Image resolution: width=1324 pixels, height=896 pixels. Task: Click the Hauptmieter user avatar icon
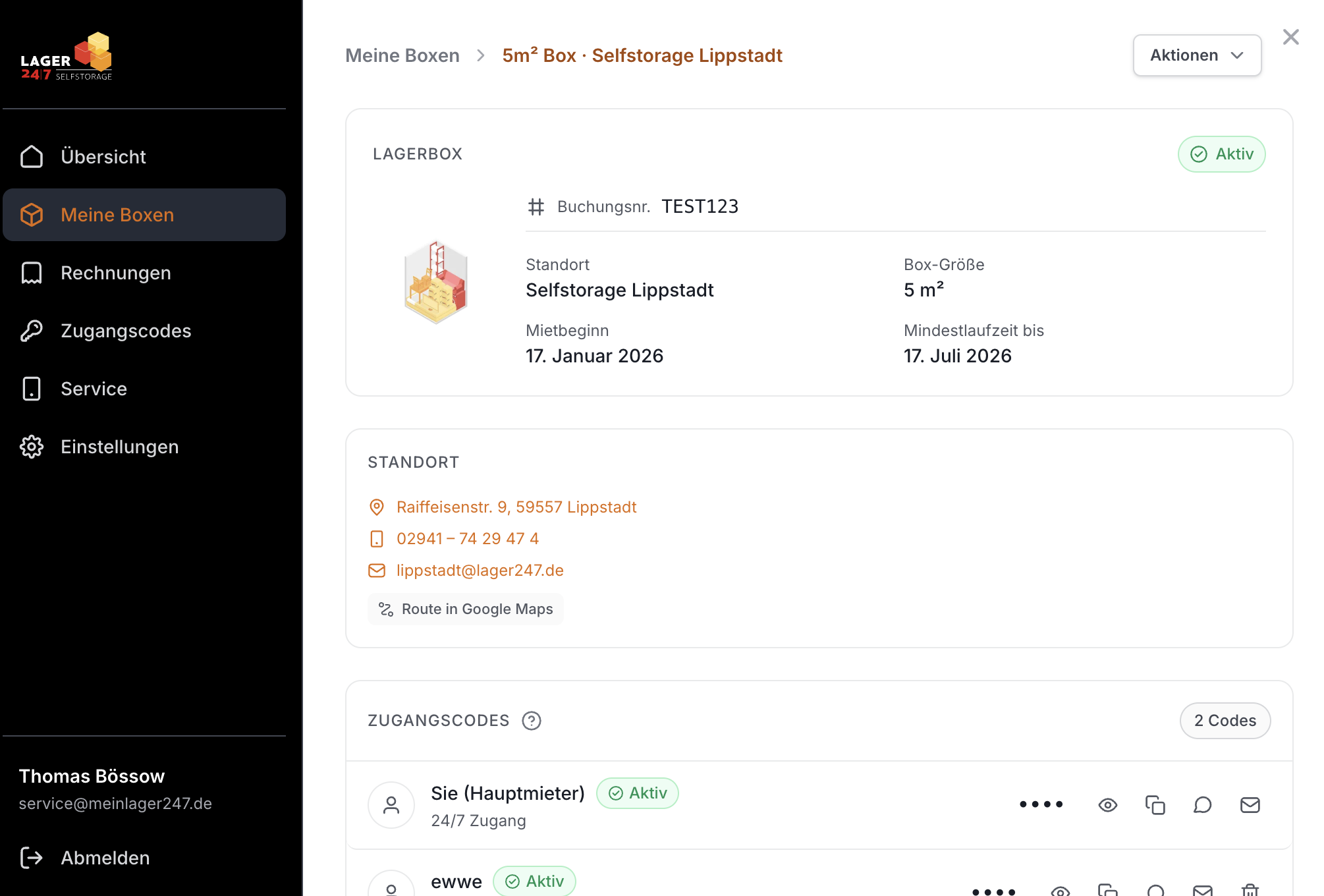tap(391, 805)
